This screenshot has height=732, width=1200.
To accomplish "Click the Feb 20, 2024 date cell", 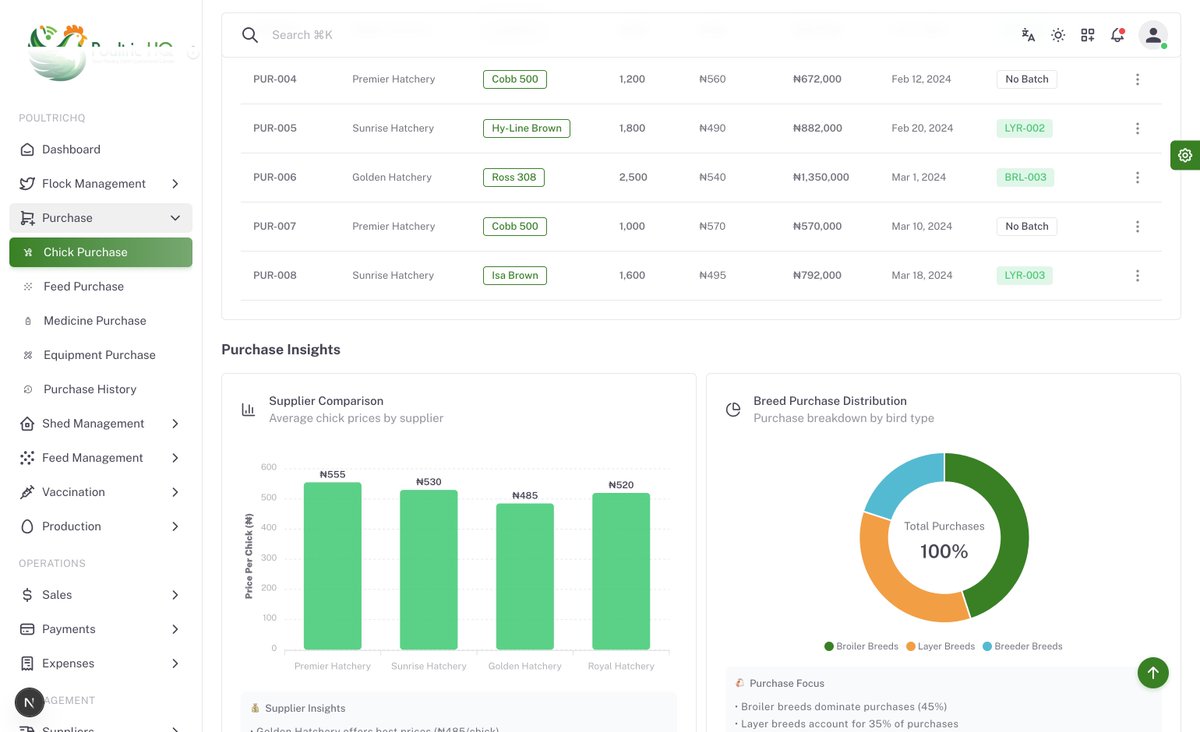I will pos(922,128).
